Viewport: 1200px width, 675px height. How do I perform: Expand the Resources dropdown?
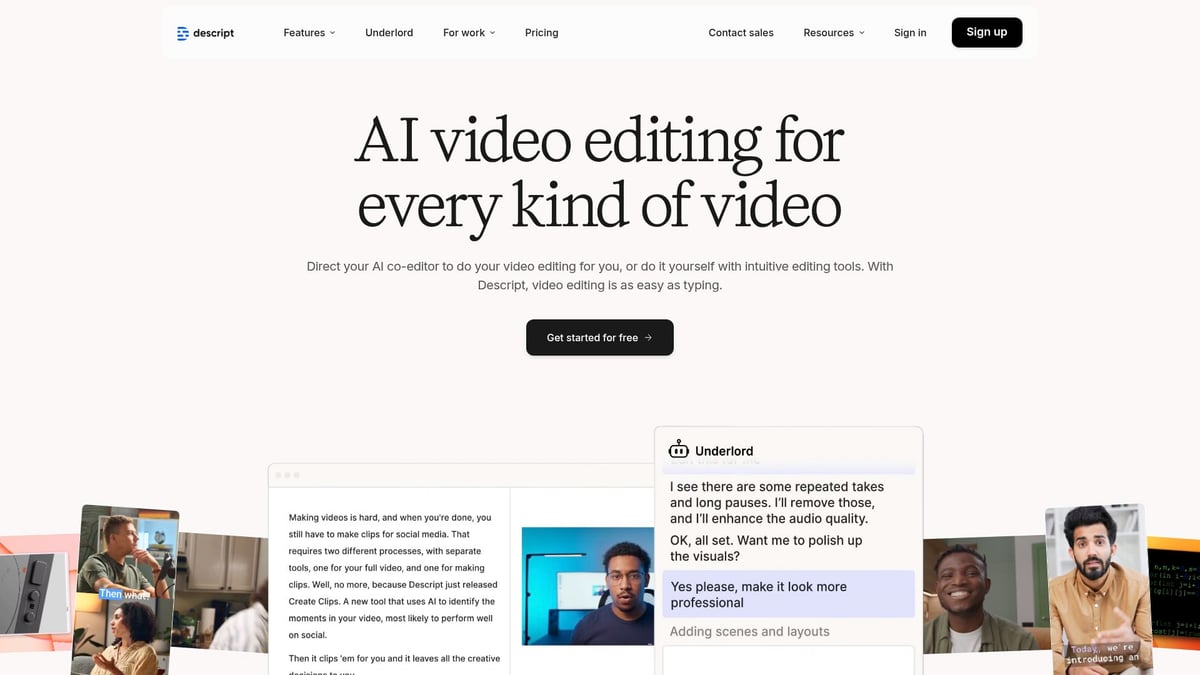click(833, 32)
